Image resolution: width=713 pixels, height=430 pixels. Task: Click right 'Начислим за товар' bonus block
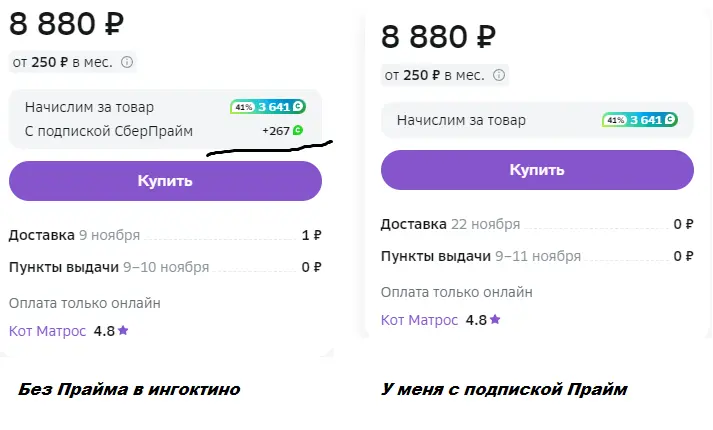tap(537, 120)
